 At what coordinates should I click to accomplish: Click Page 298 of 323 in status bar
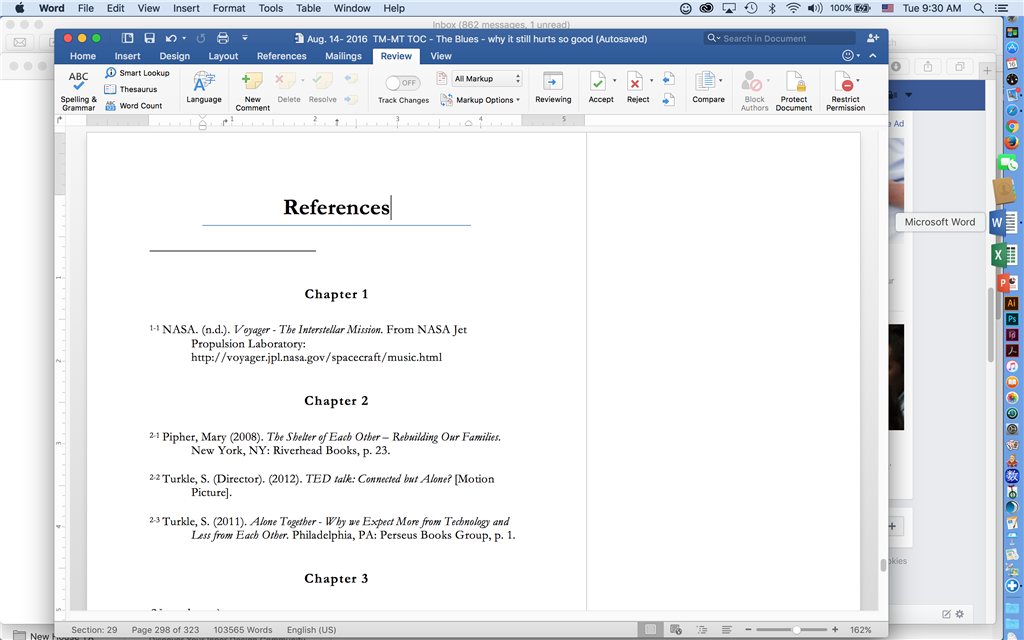click(165, 630)
